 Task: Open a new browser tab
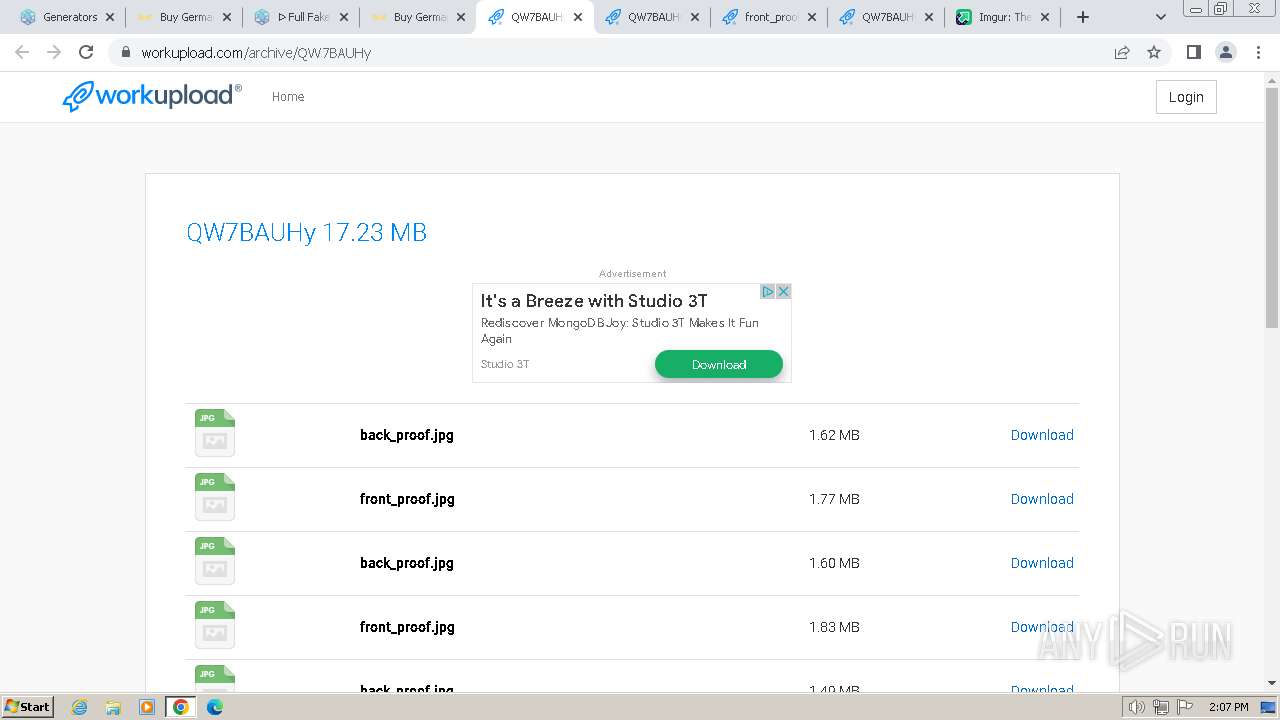click(x=1083, y=17)
